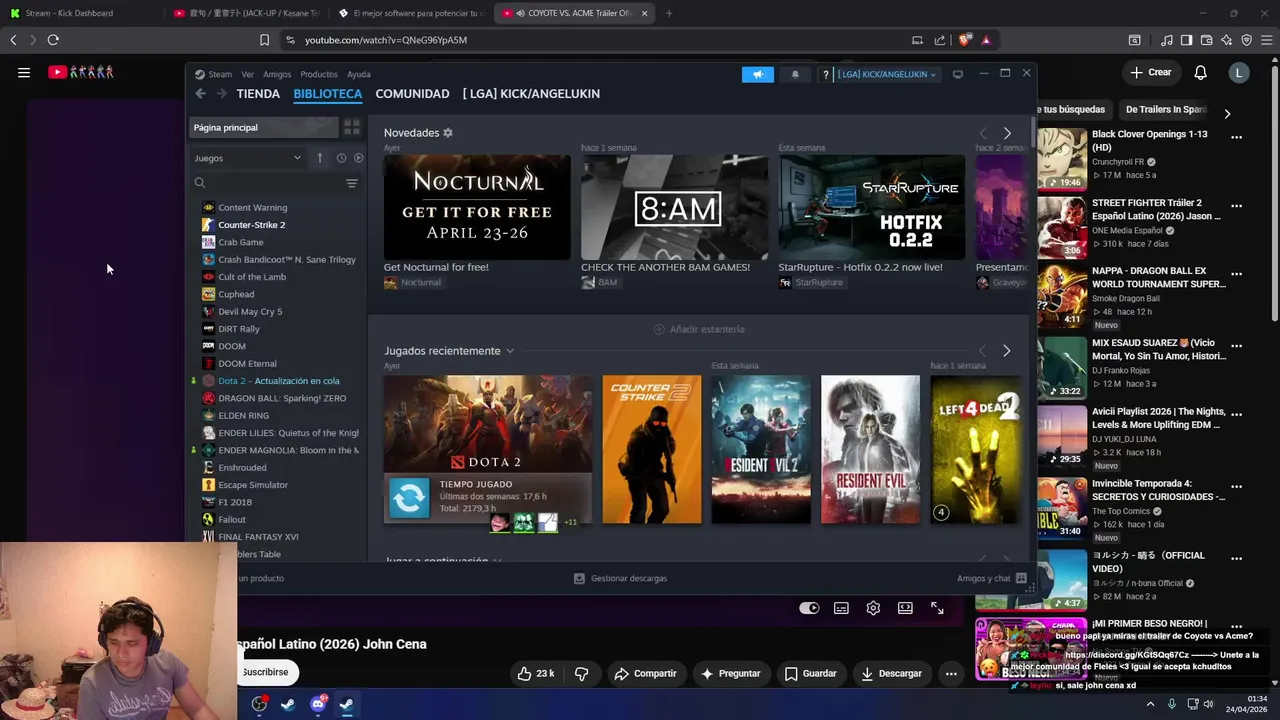Open the Productos menu in Steam
The image size is (1280, 720).
pos(319,74)
